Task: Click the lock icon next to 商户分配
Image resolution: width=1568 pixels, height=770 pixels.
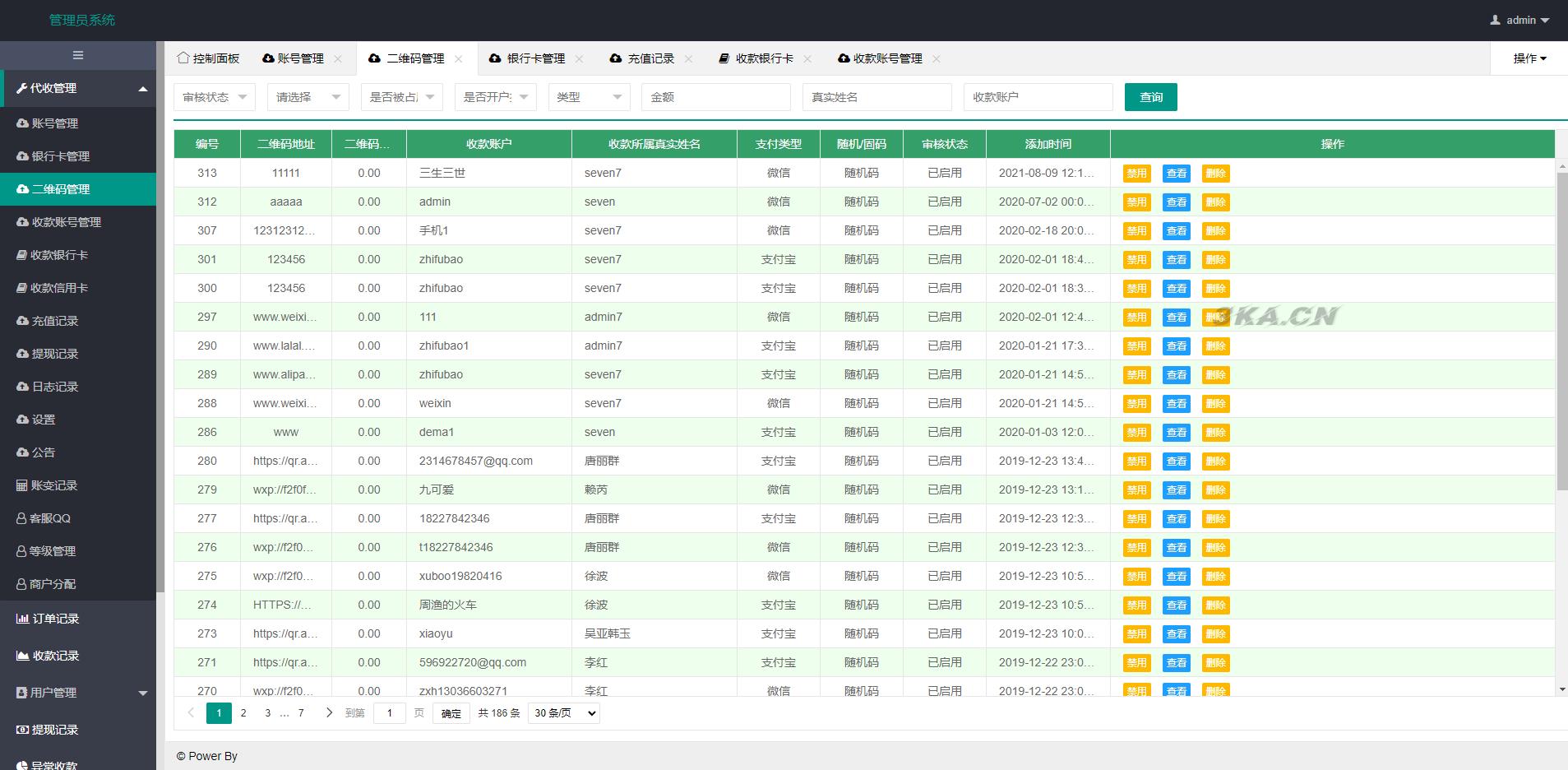Action: click(22, 584)
